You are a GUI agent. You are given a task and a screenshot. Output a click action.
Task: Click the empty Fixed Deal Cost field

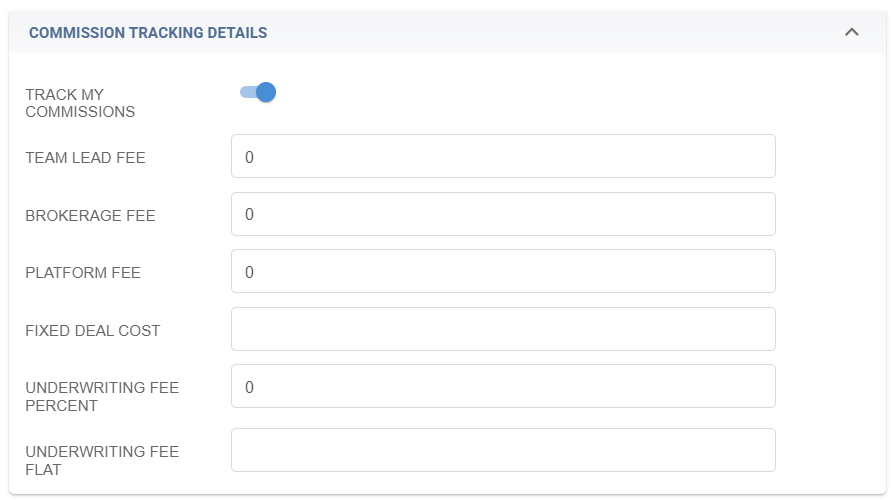(x=503, y=329)
